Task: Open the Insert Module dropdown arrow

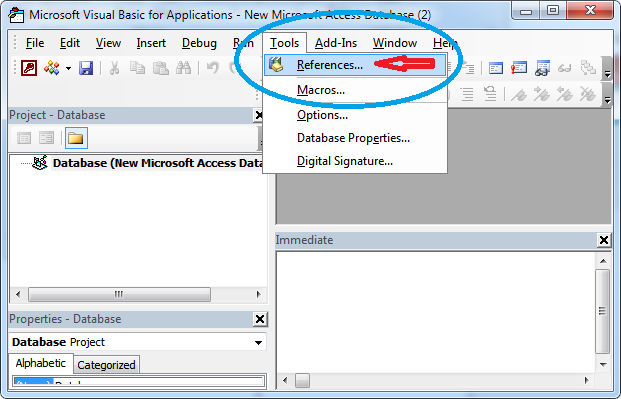Action: click(x=68, y=69)
